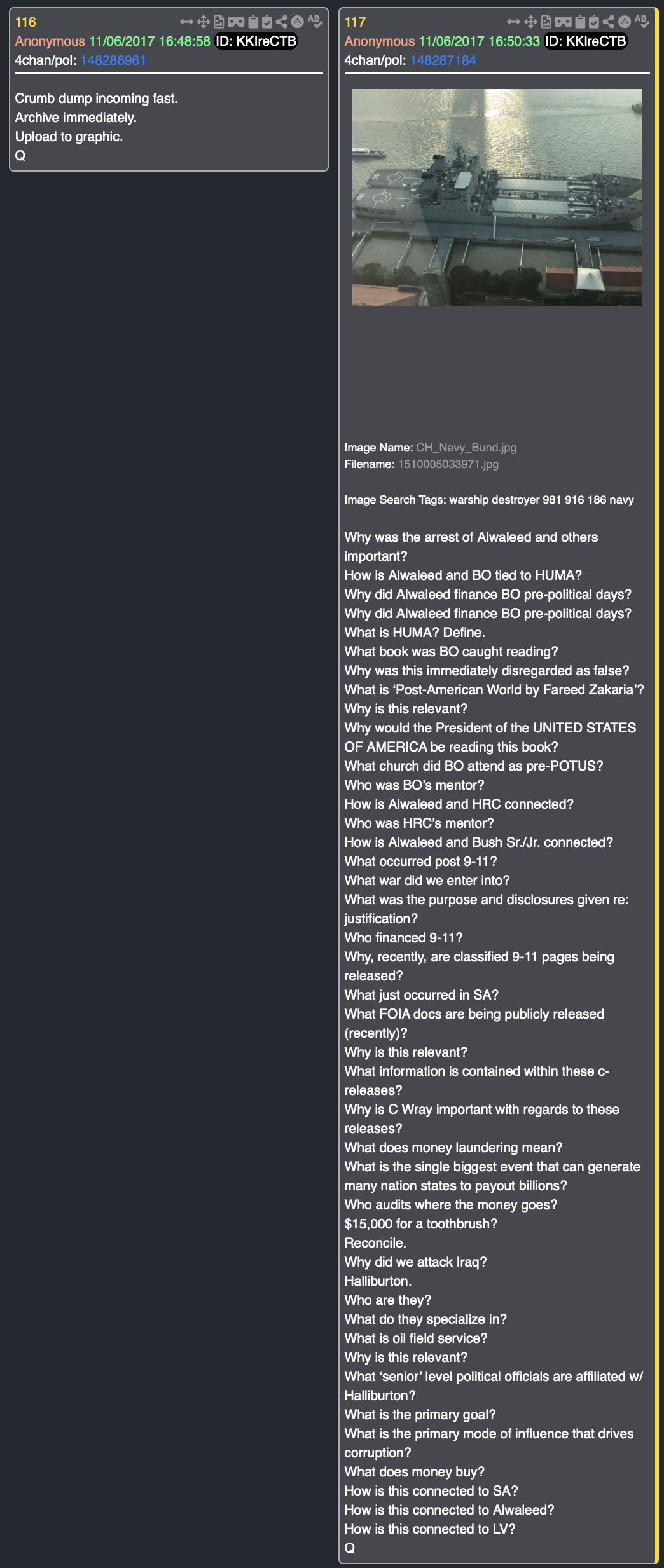Click the horizontal expand arrows icon on post 116
The image size is (664, 1568).
click(186, 22)
